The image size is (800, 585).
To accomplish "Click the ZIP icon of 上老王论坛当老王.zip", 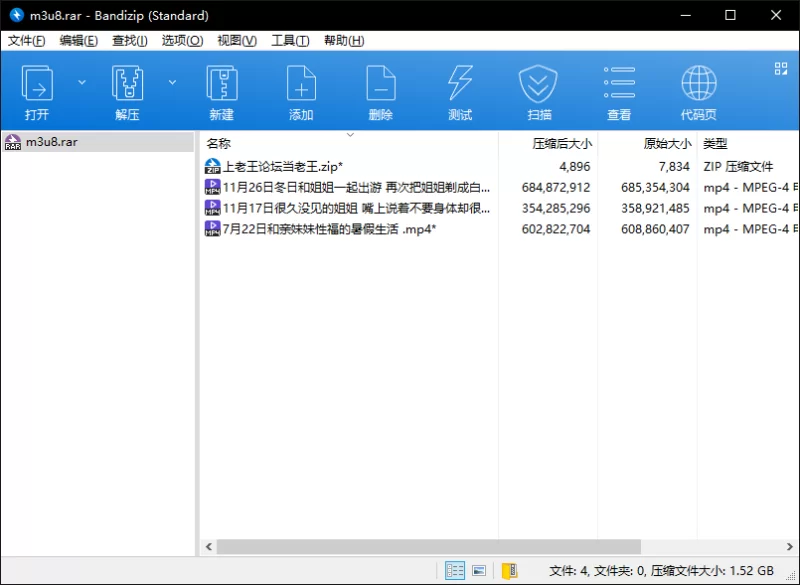I will point(212,166).
